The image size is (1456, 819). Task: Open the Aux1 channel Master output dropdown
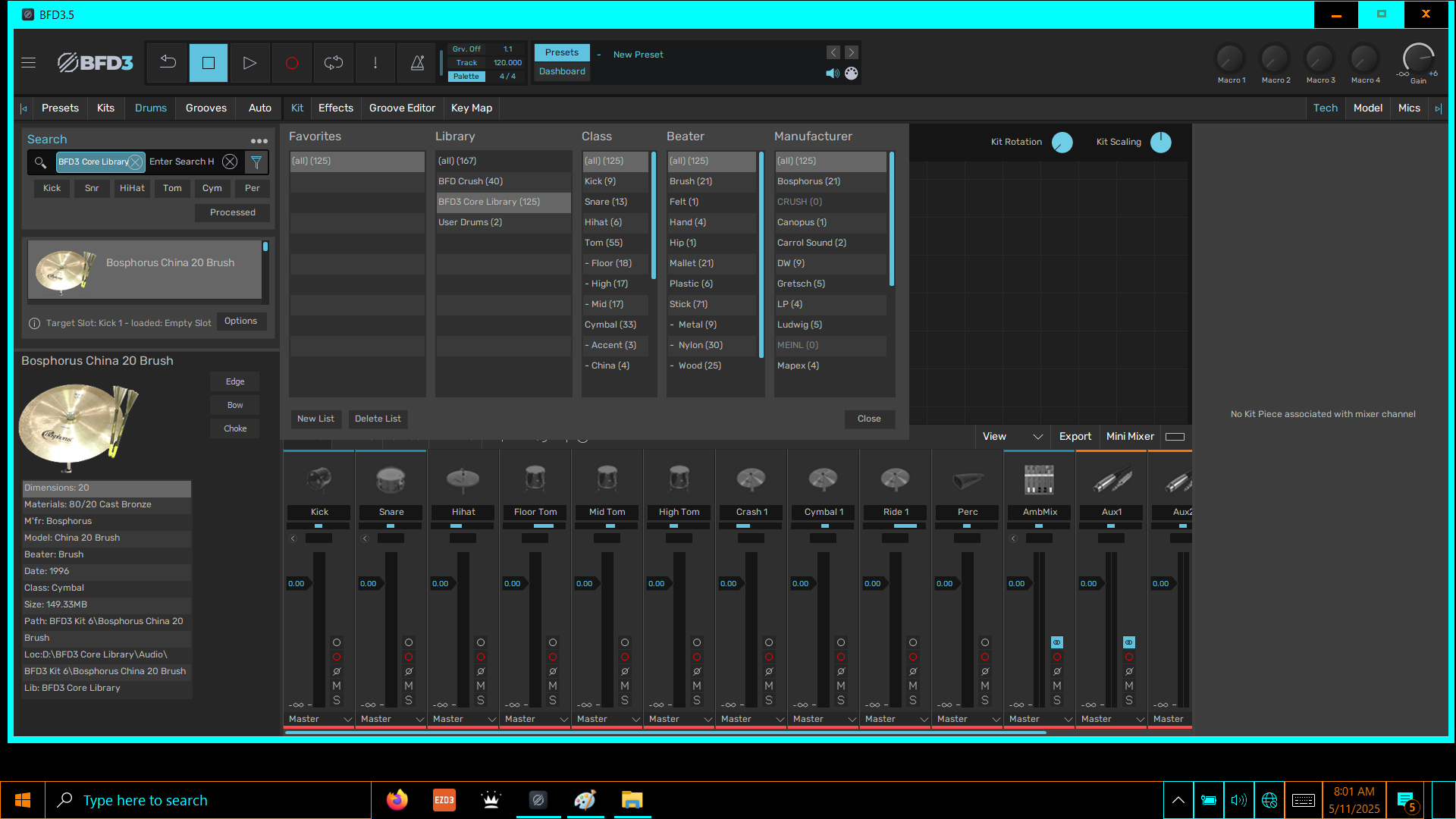[x=1112, y=719]
